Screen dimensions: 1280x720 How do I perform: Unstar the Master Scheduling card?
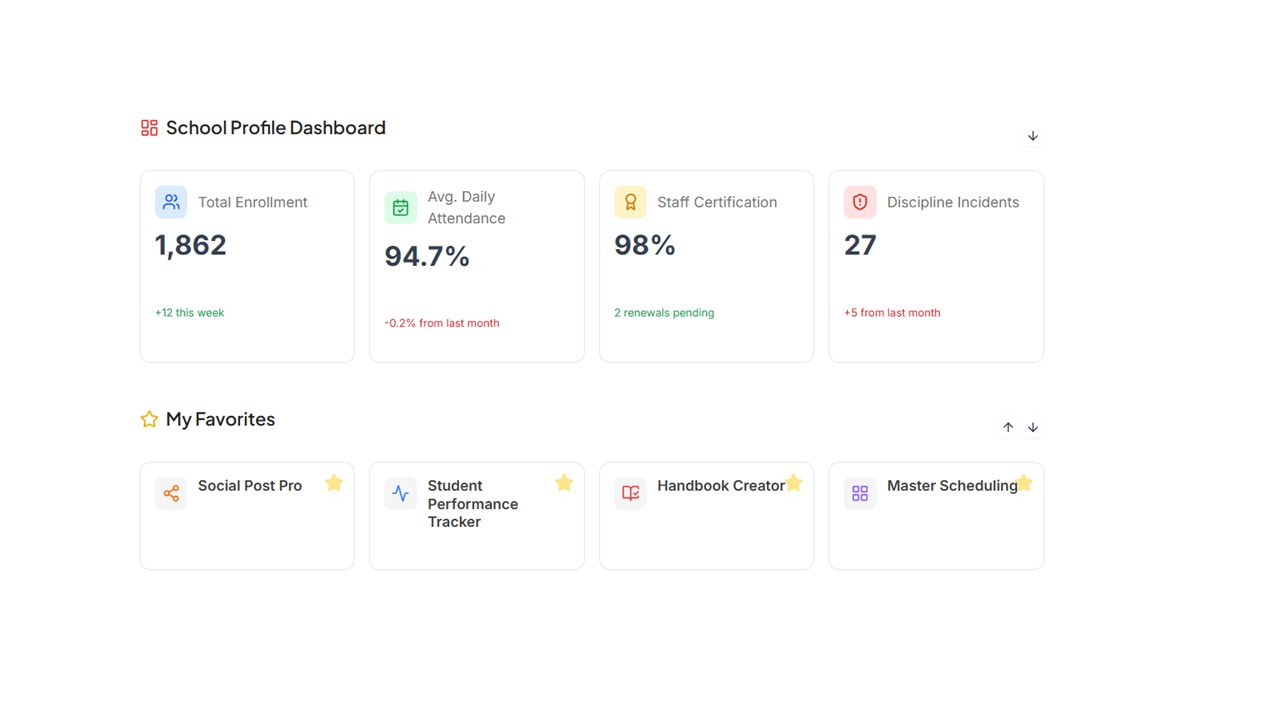1023,482
